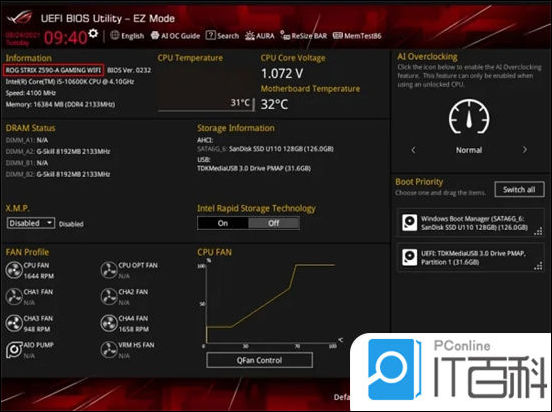
Task: Open AURA lighting settings
Action: pyautogui.click(x=259, y=36)
